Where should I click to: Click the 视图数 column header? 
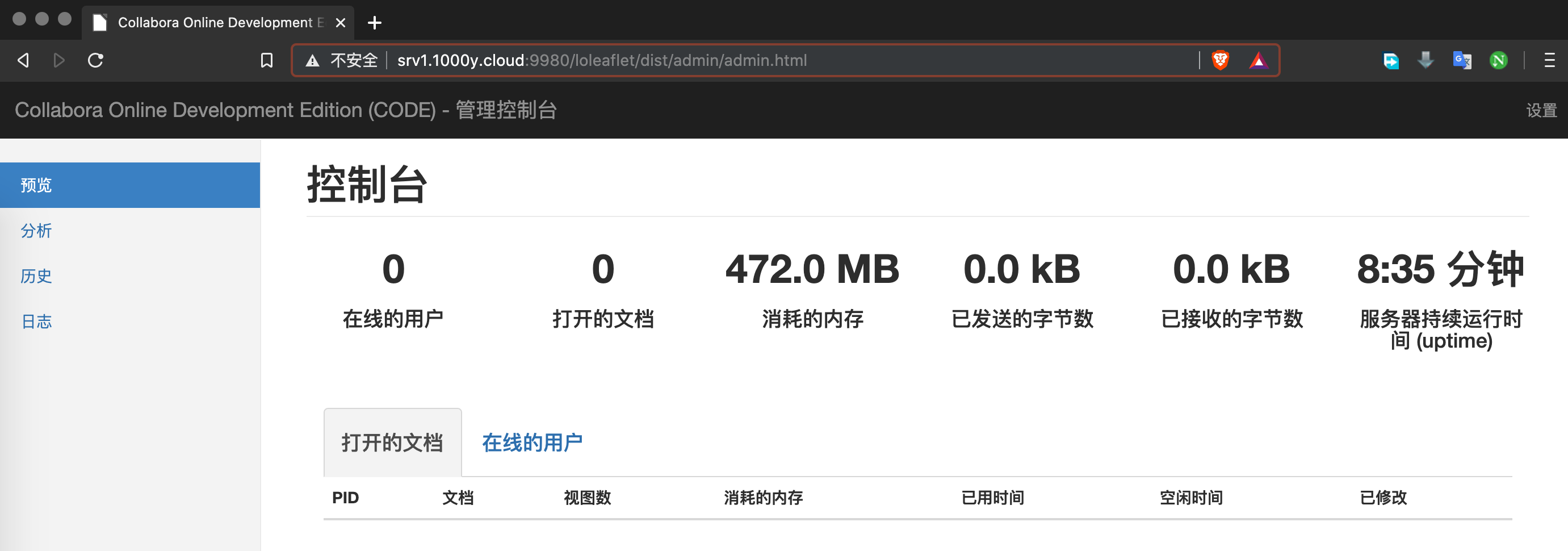click(x=588, y=498)
